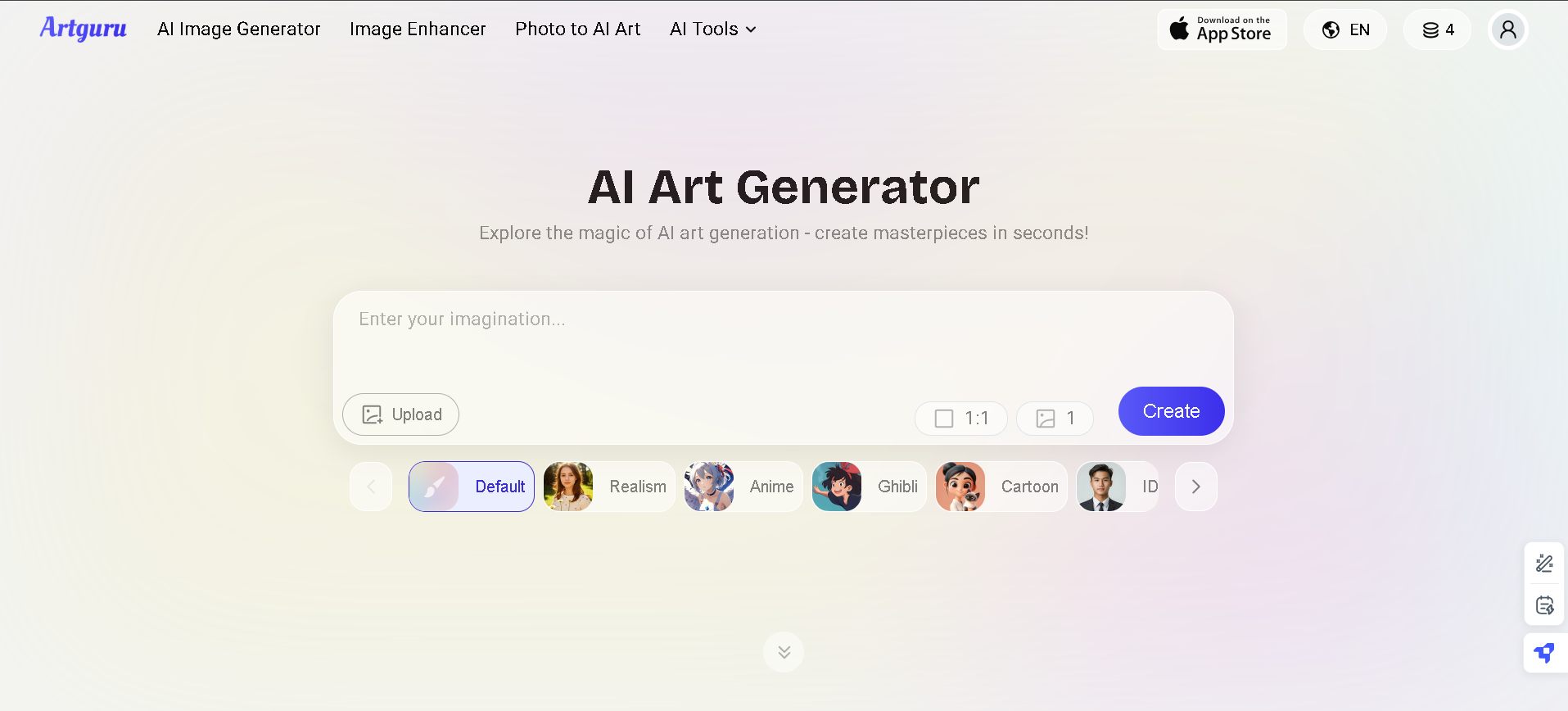Open the calendar check-in side icon

tap(1544, 605)
